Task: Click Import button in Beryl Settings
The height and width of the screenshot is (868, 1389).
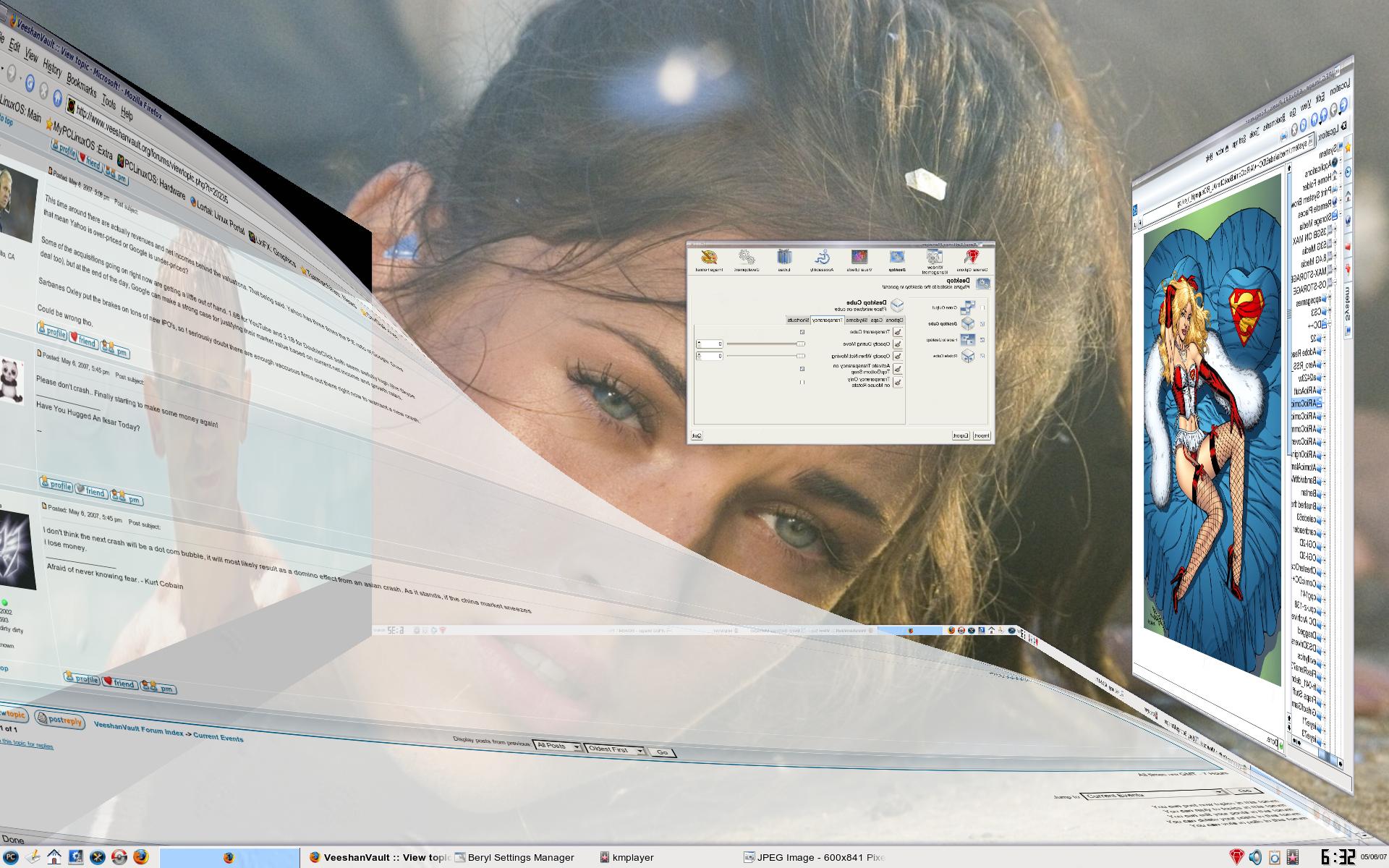Action: pos(981,435)
